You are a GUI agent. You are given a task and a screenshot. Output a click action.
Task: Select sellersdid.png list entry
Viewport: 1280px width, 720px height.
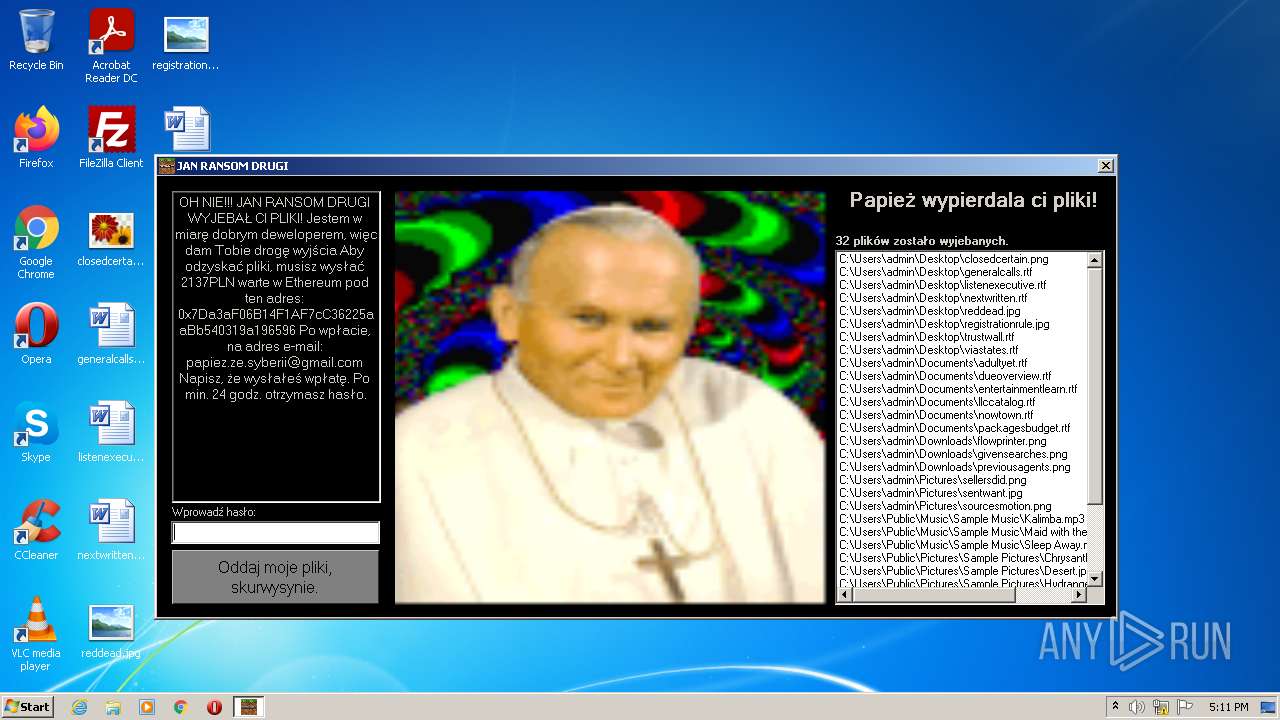point(932,480)
